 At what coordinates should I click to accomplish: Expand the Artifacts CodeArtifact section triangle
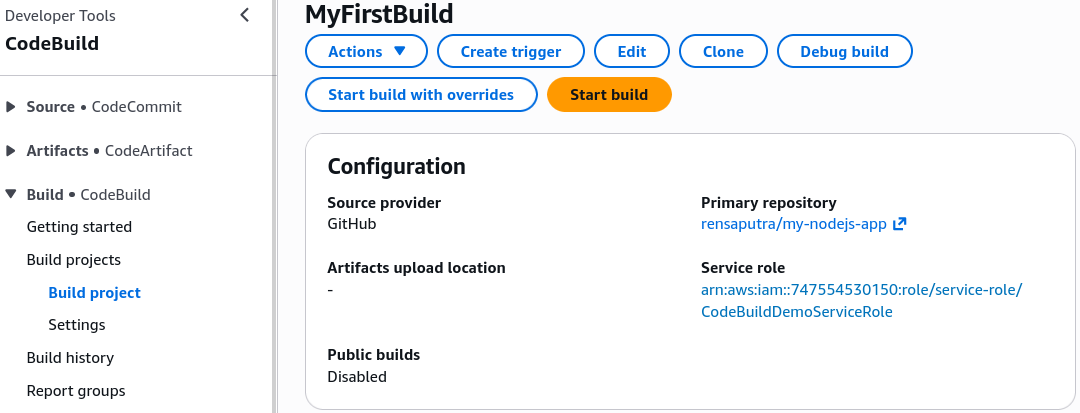(x=10, y=151)
